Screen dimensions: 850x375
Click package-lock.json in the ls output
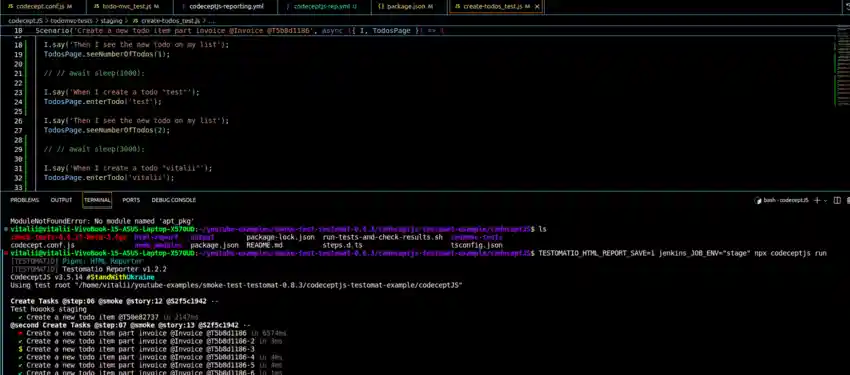coord(280,237)
